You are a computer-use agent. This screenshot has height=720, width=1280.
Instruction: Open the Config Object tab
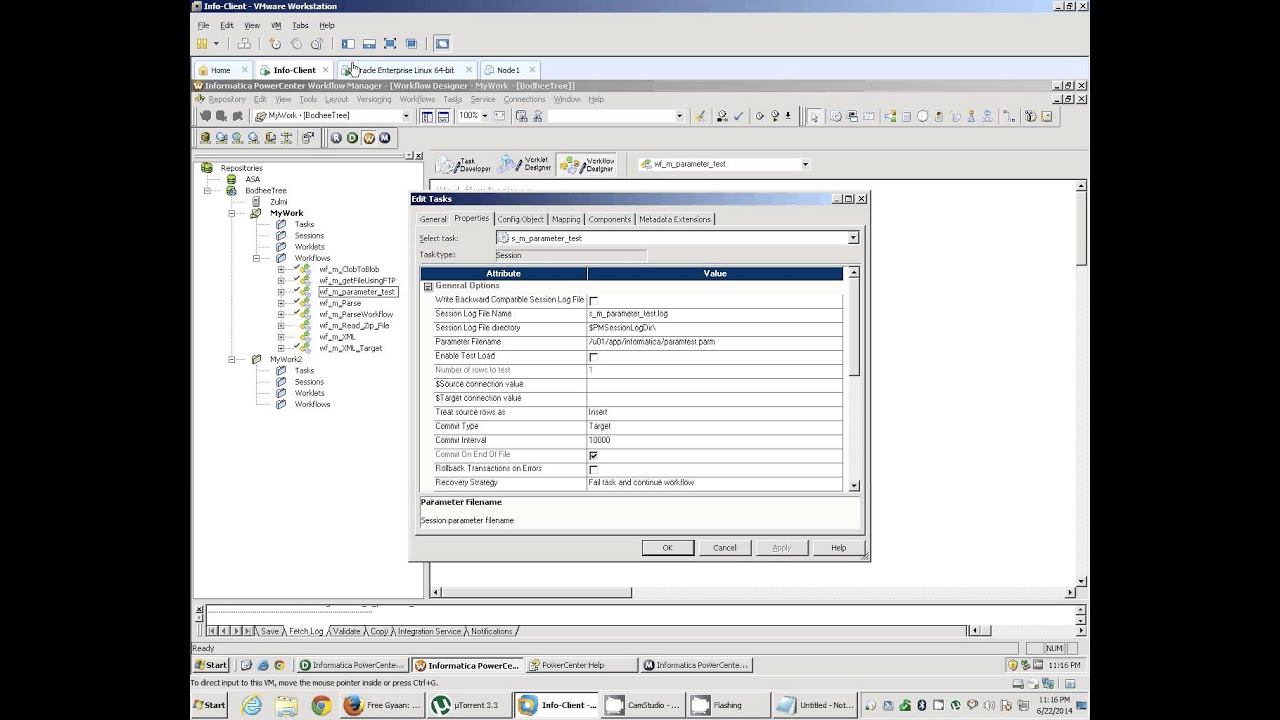(521, 219)
